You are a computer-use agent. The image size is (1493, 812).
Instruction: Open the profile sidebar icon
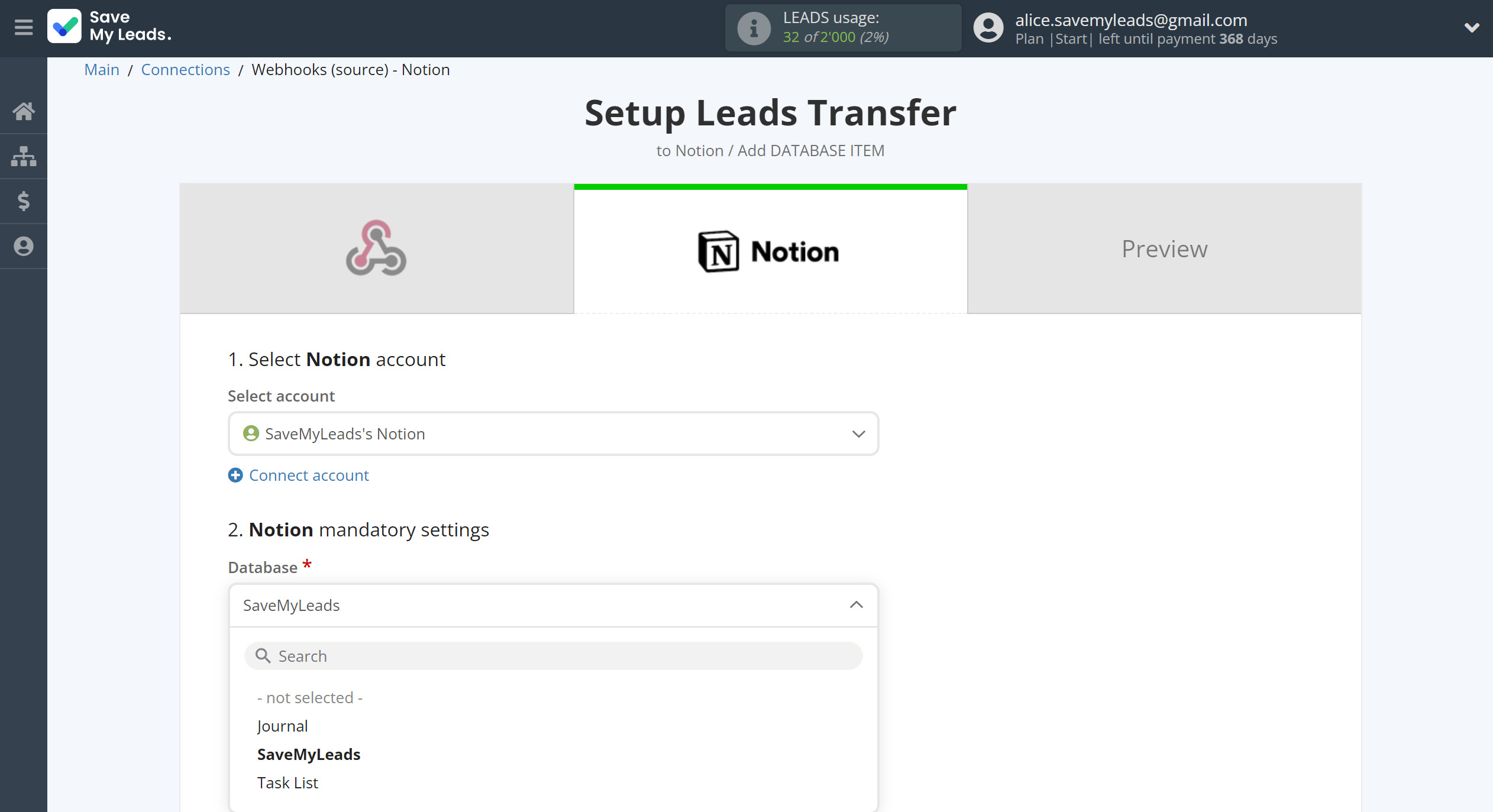[x=24, y=246]
